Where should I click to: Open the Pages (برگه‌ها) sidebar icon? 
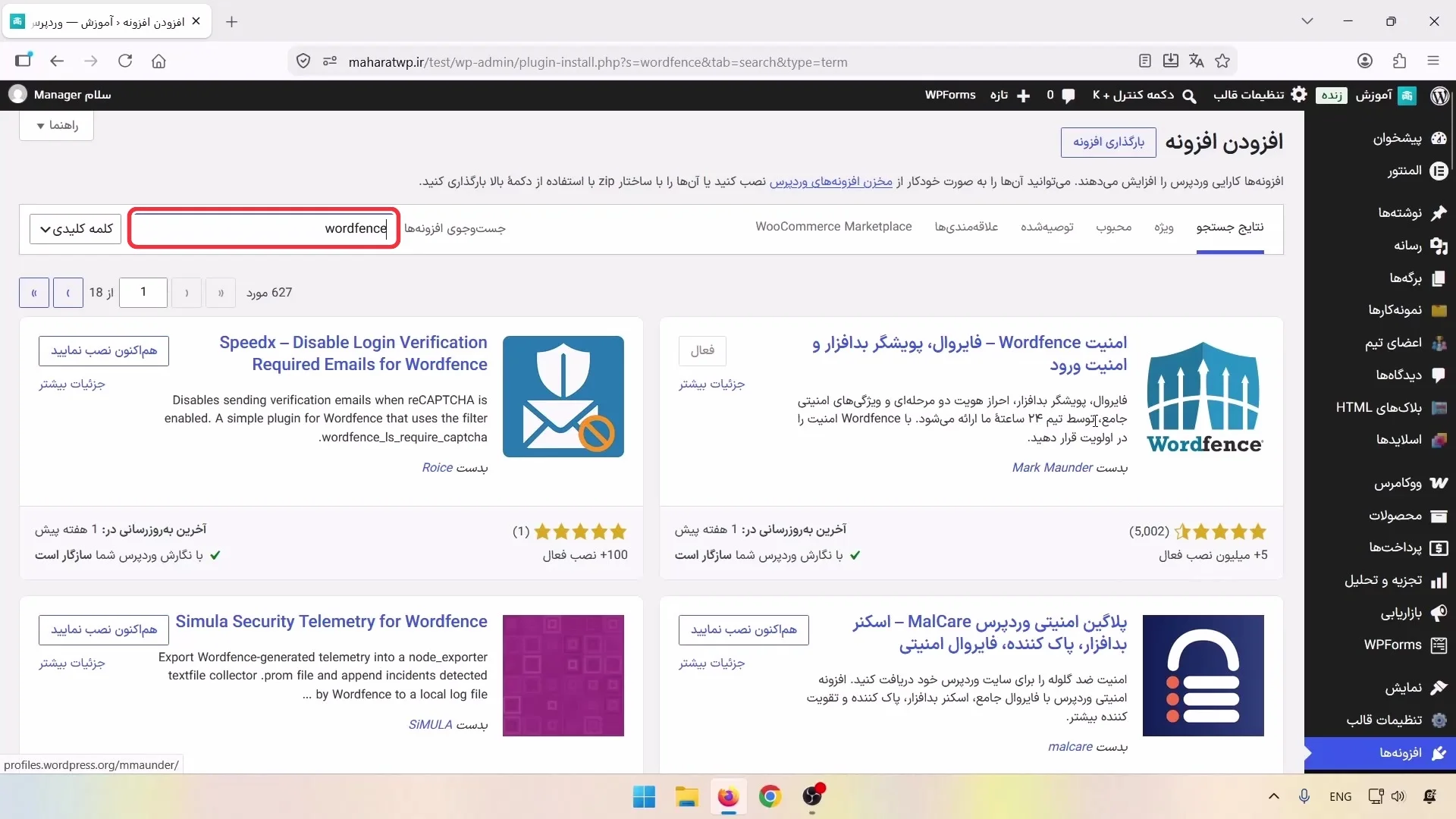pyautogui.click(x=1439, y=278)
